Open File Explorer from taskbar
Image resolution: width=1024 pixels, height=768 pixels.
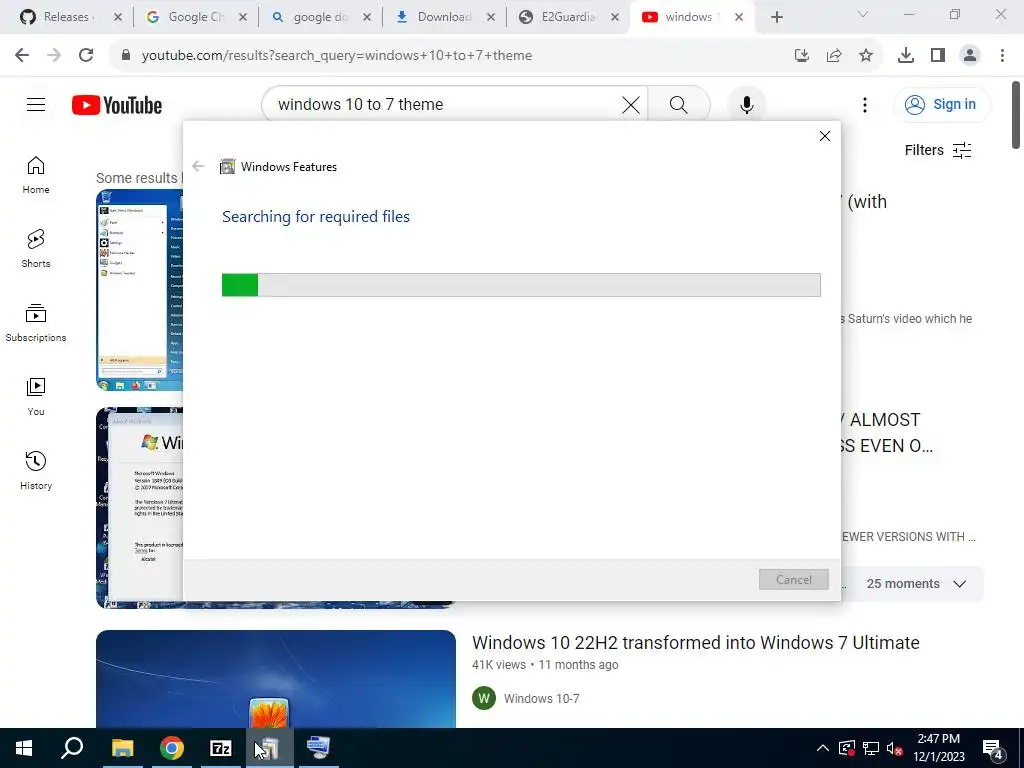coord(122,748)
